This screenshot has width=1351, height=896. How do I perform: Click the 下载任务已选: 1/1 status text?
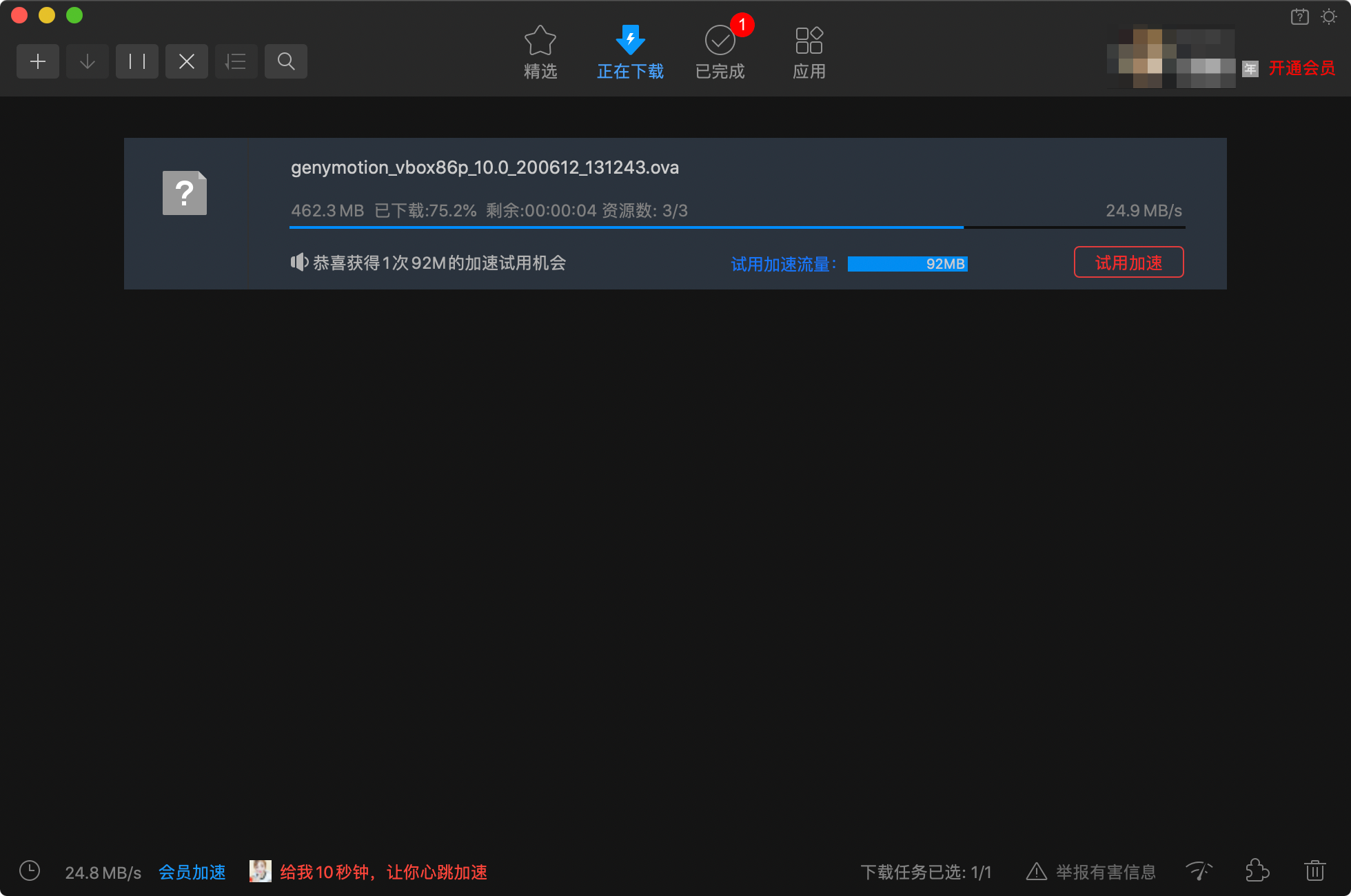coord(926,873)
